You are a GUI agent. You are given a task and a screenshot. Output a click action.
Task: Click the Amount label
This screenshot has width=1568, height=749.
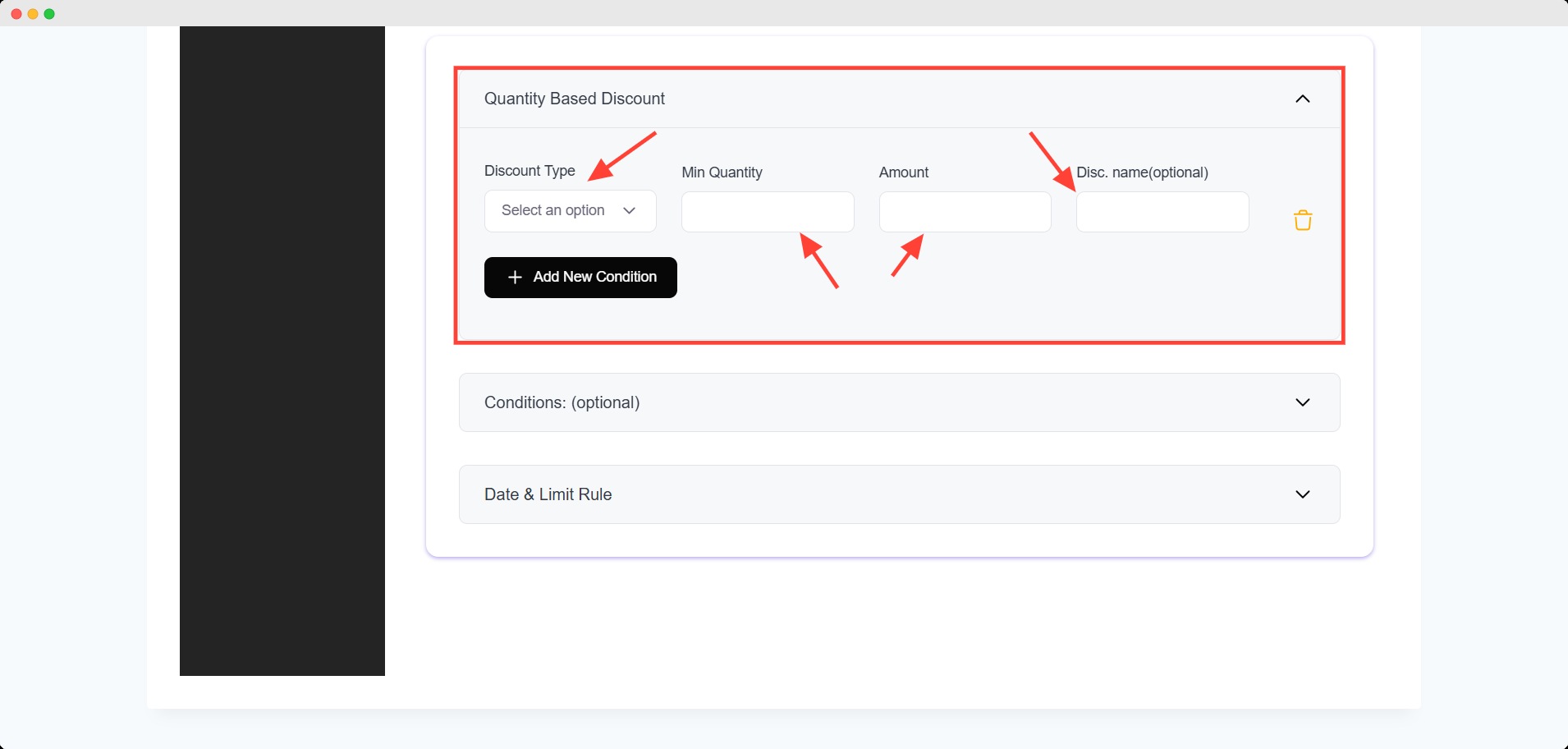(x=904, y=172)
